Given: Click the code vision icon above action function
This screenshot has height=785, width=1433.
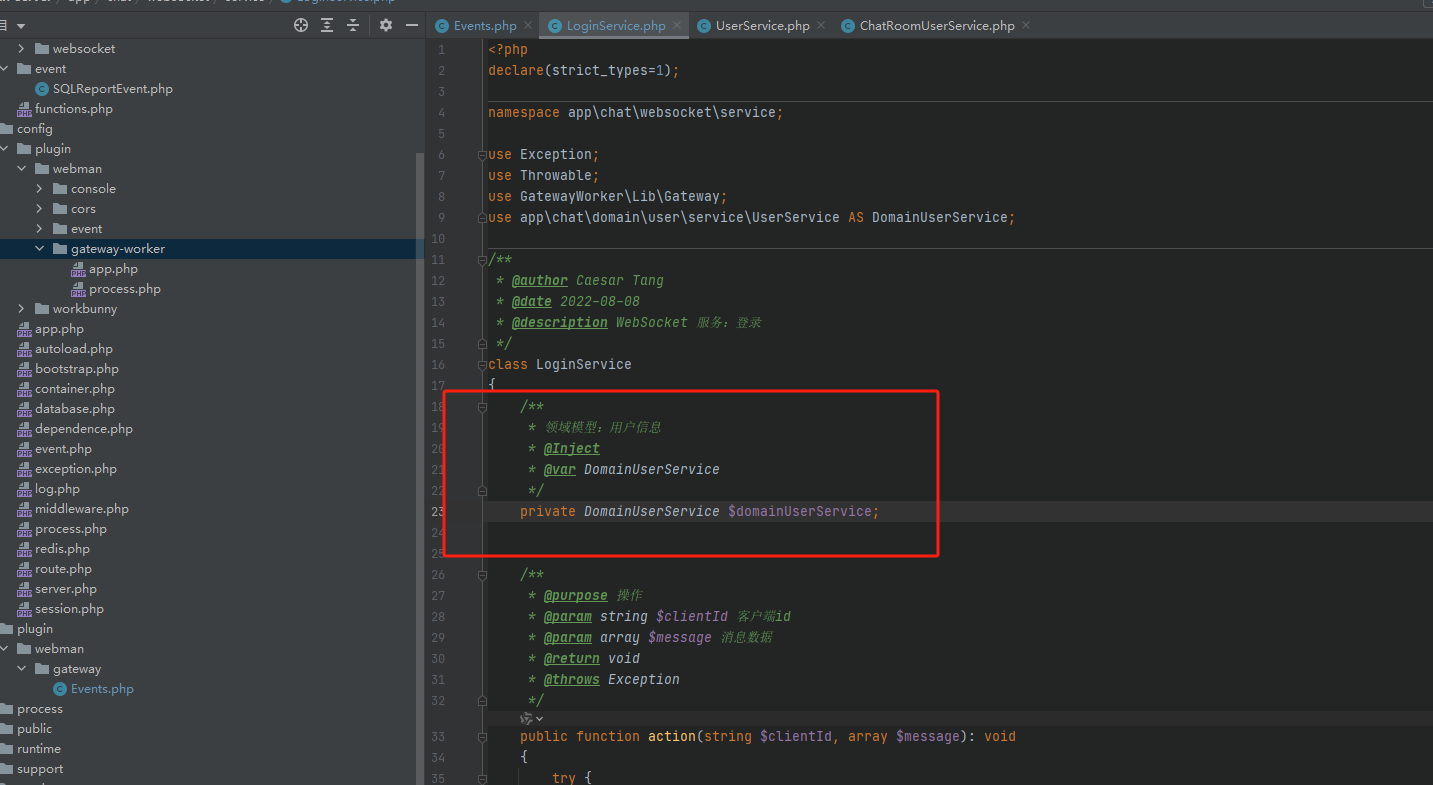Looking at the screenshot, I should [x=527, y=718].
